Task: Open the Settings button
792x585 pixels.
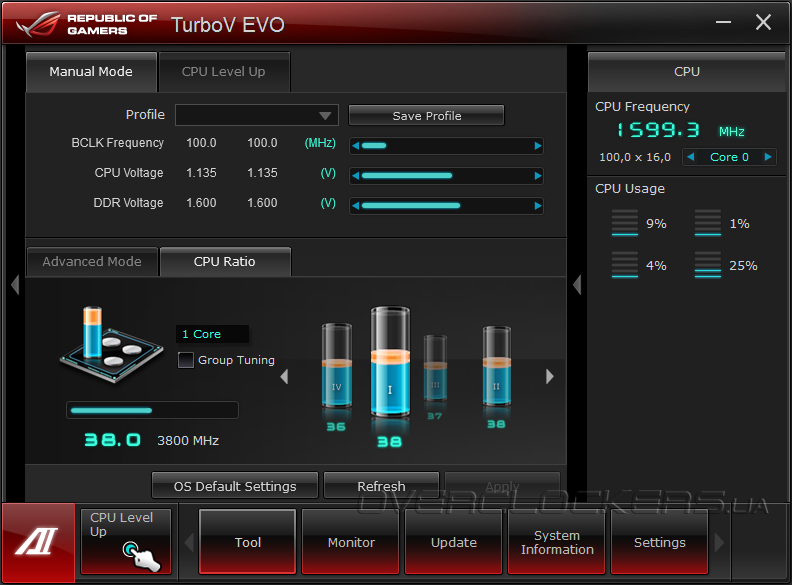Action: [660, 542]
